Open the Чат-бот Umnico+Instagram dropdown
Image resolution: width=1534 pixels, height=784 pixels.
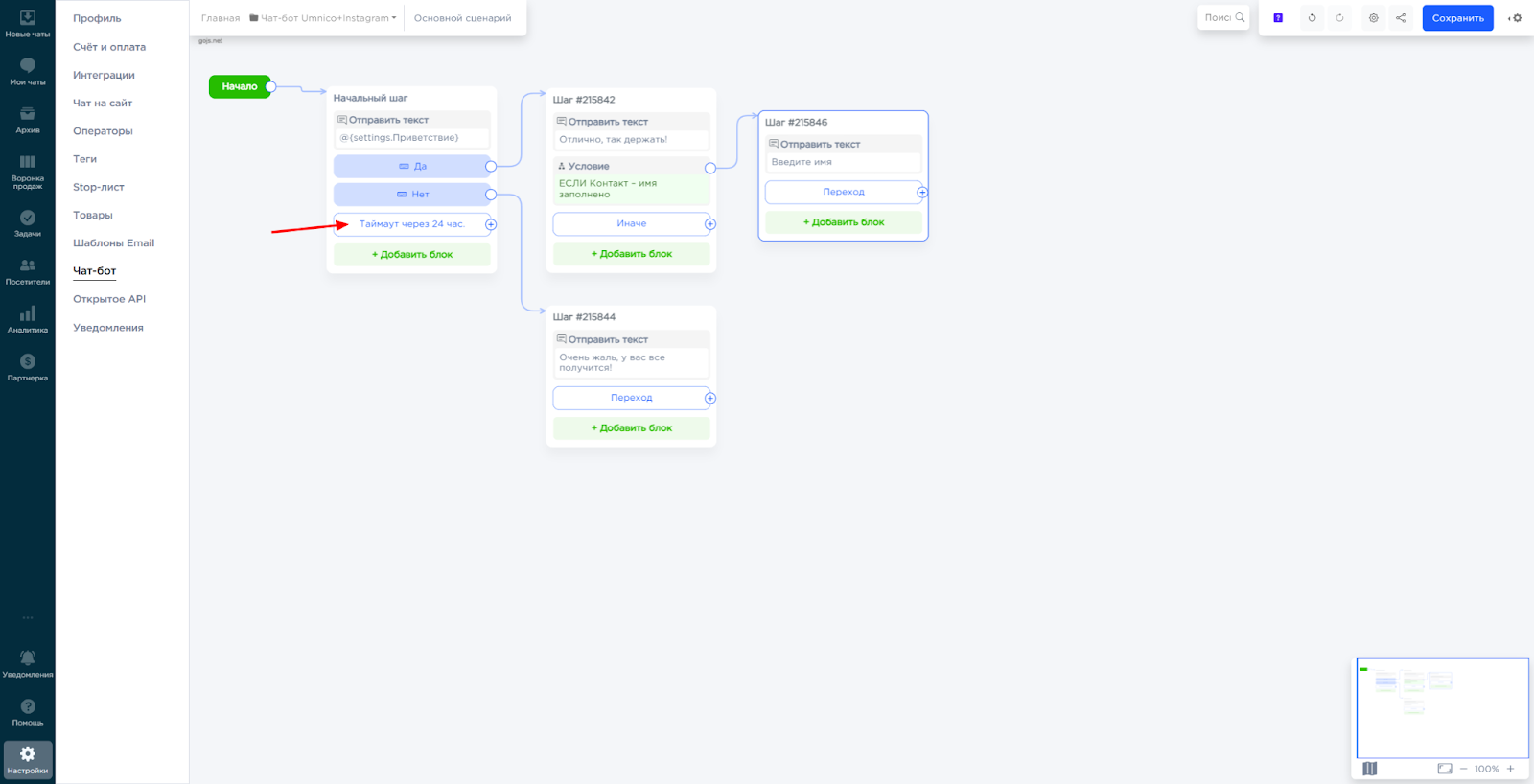pyautogui.click(x=323, y=18)
